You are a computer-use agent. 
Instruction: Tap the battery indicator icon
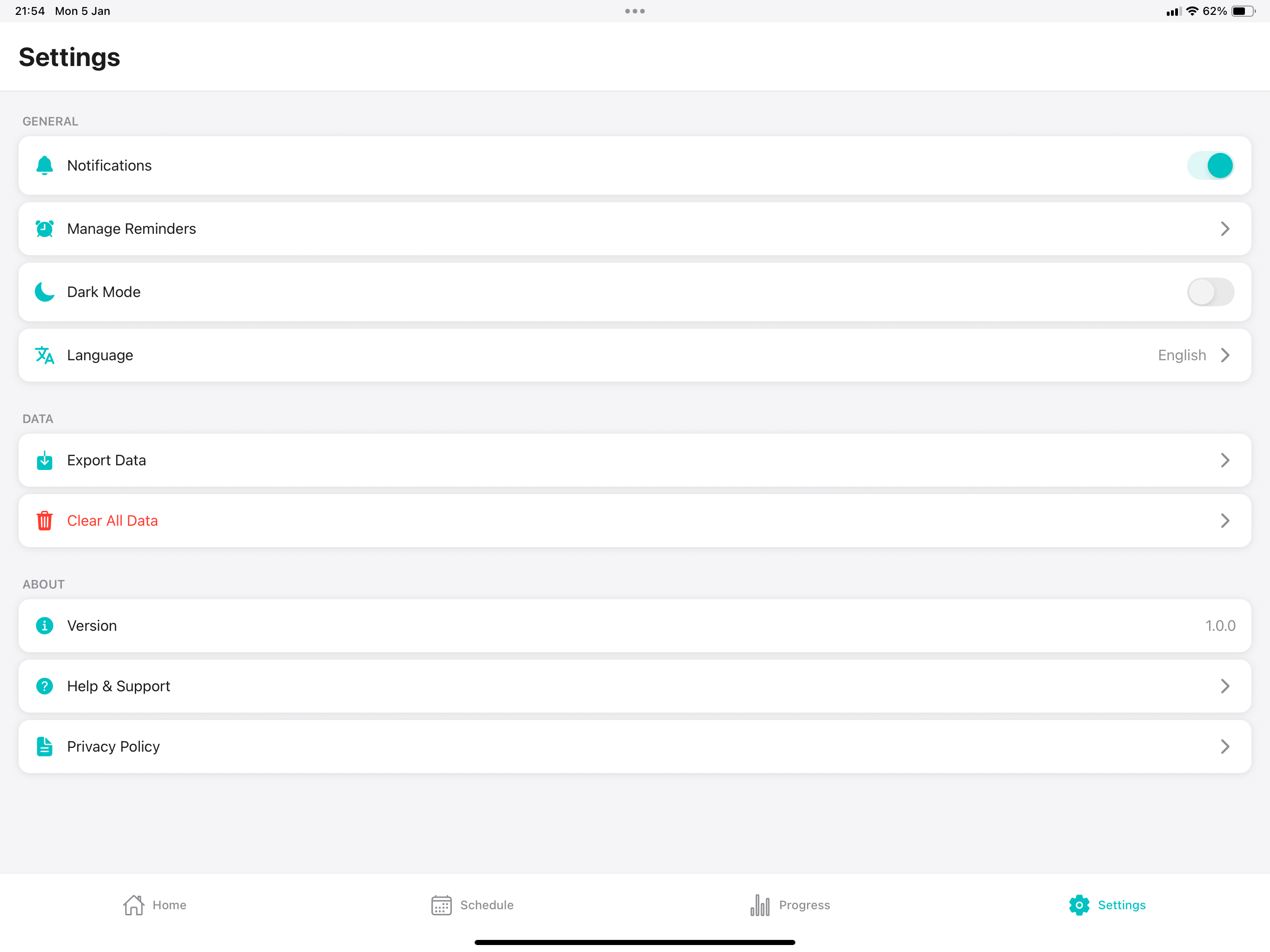[1243, 11]
